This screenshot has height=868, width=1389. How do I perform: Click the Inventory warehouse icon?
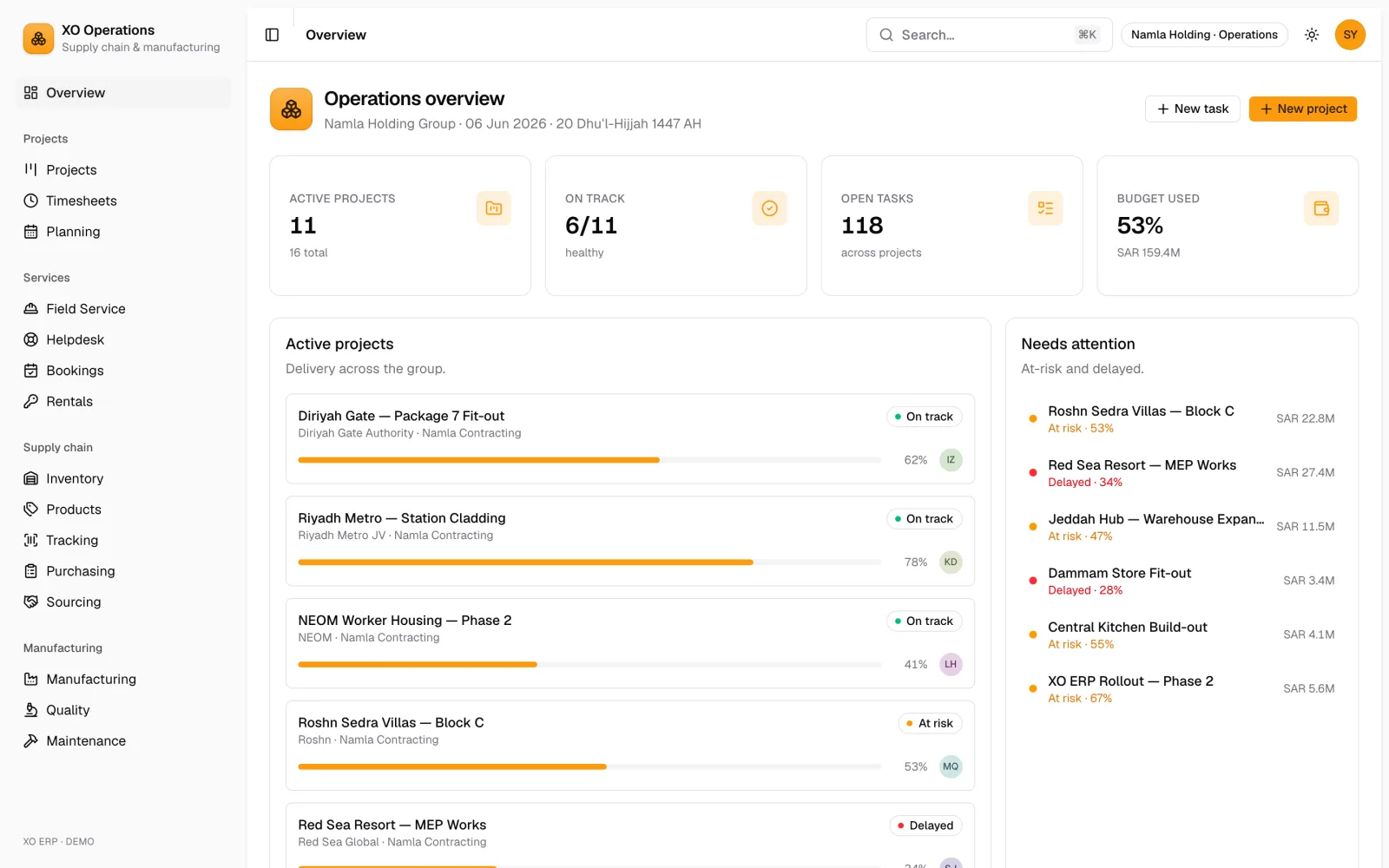pos(31,478)
